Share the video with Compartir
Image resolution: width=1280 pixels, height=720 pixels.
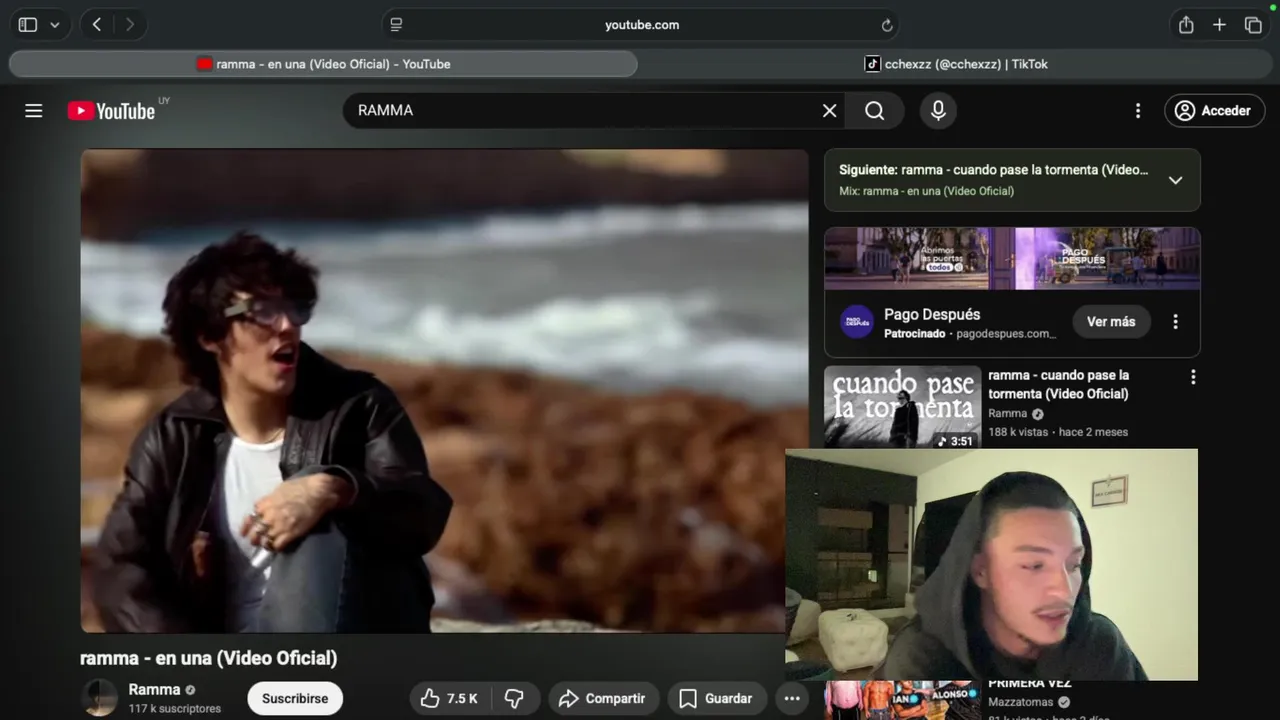[x=602, y=698]
